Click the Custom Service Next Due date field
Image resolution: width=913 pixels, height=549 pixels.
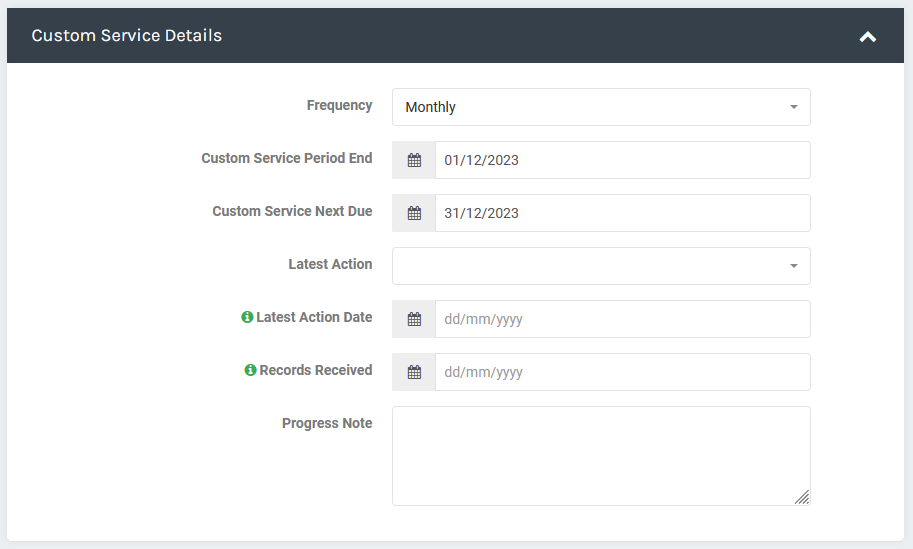(622, 213)
